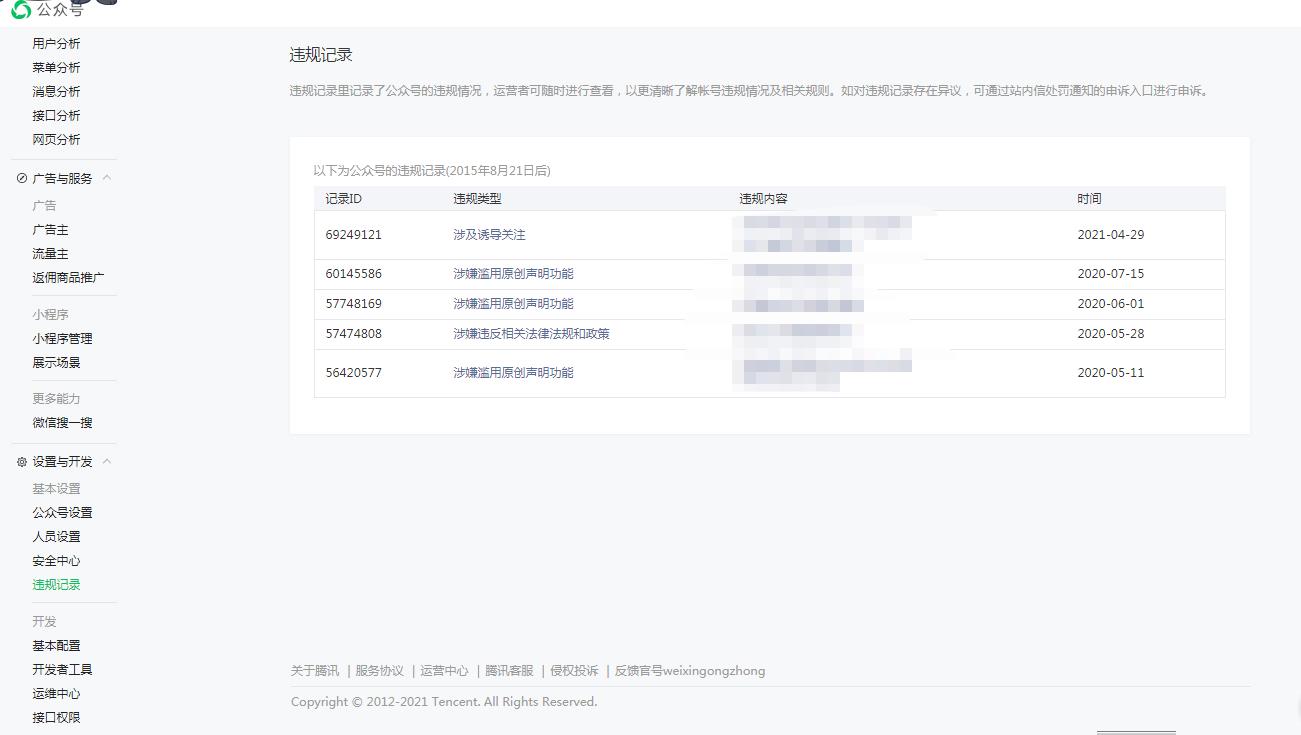This screenshot has width=1301, height=735.
Task: Click the 广告与服务 section icon
Action: coord(22,179)
